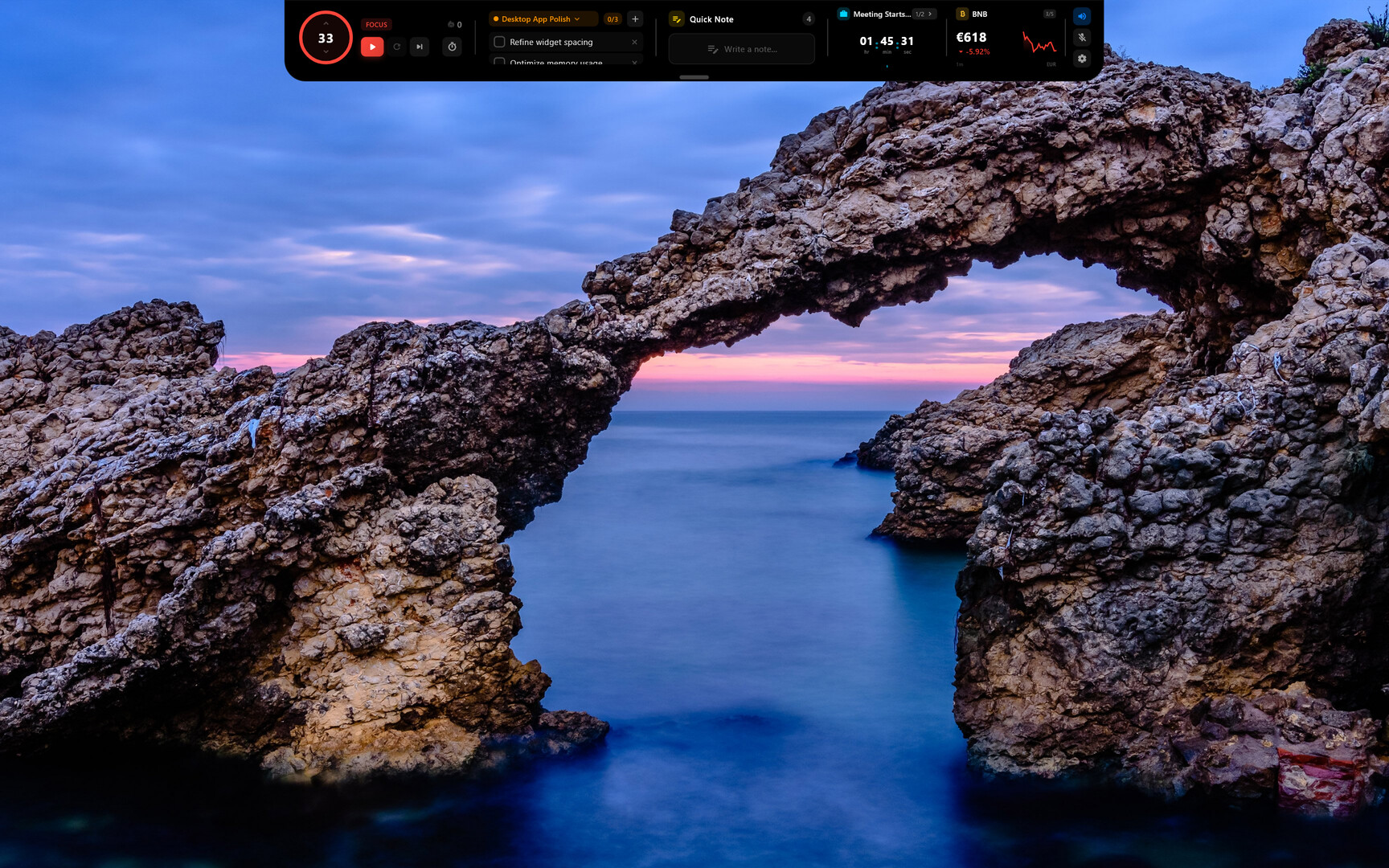
Task: Open the Desktop App Polish project dropdown
Action: point(576,18)
